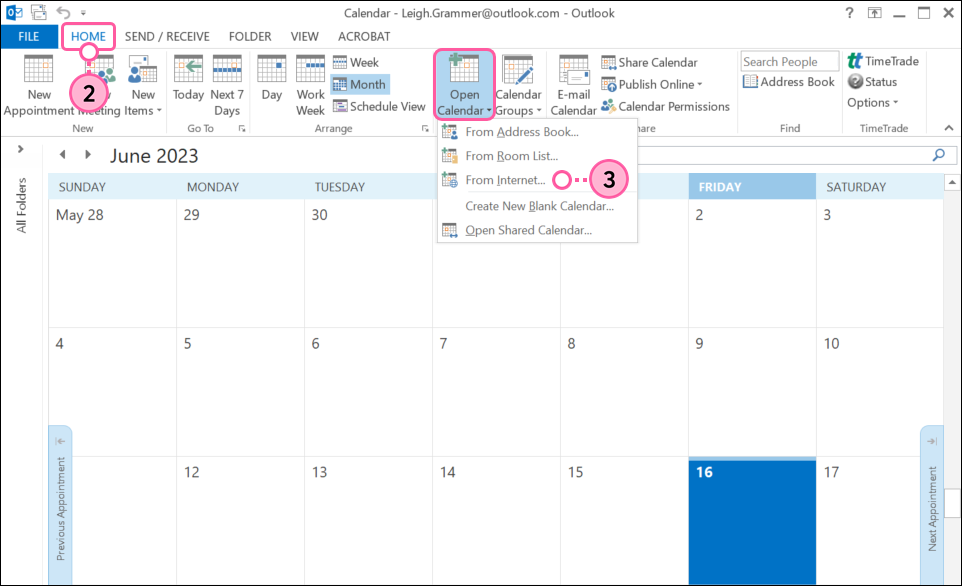
Task: Click the MONDAY column header
Action: tap(240, 187)
